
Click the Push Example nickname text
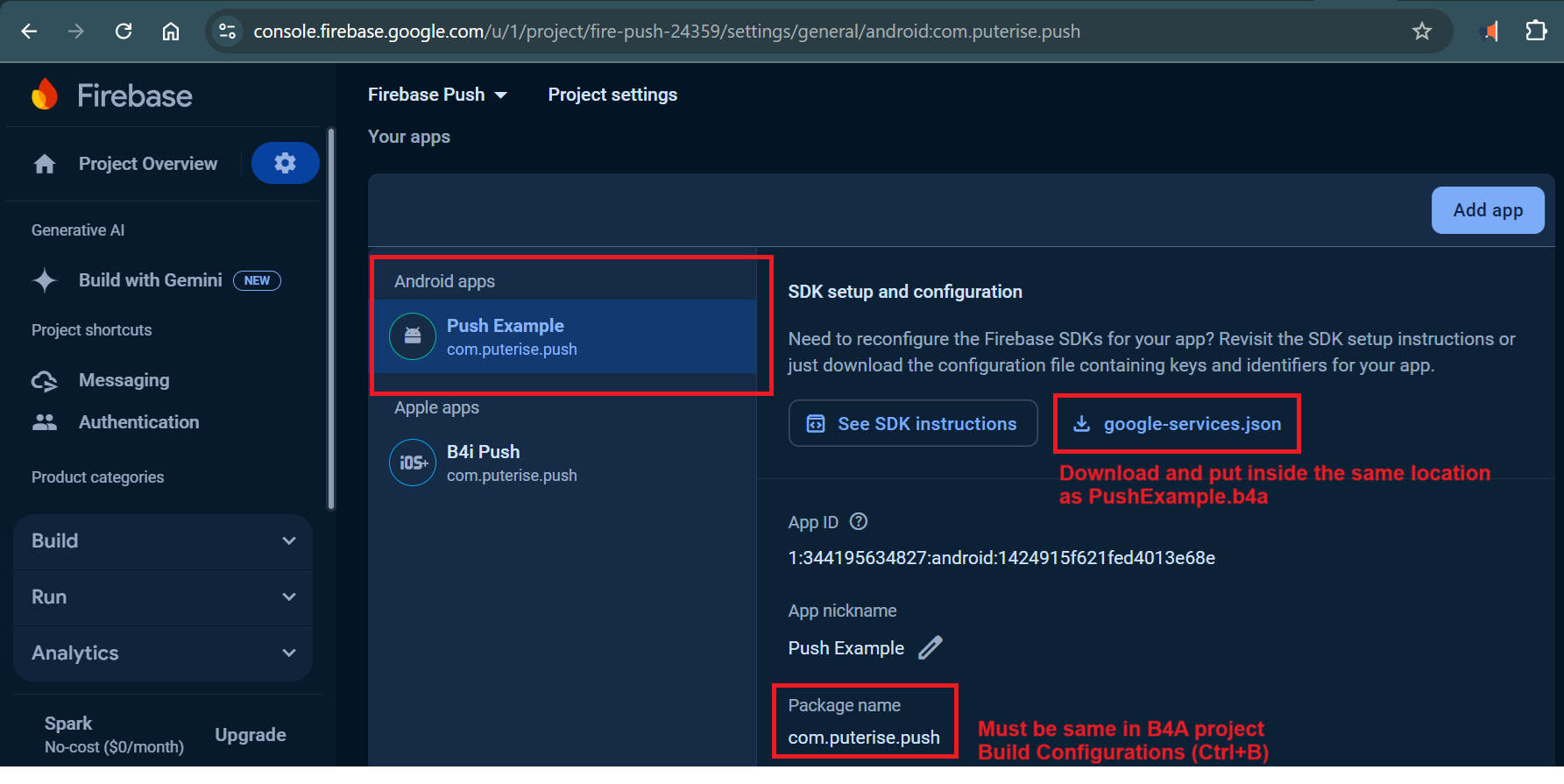coord(846,648)
